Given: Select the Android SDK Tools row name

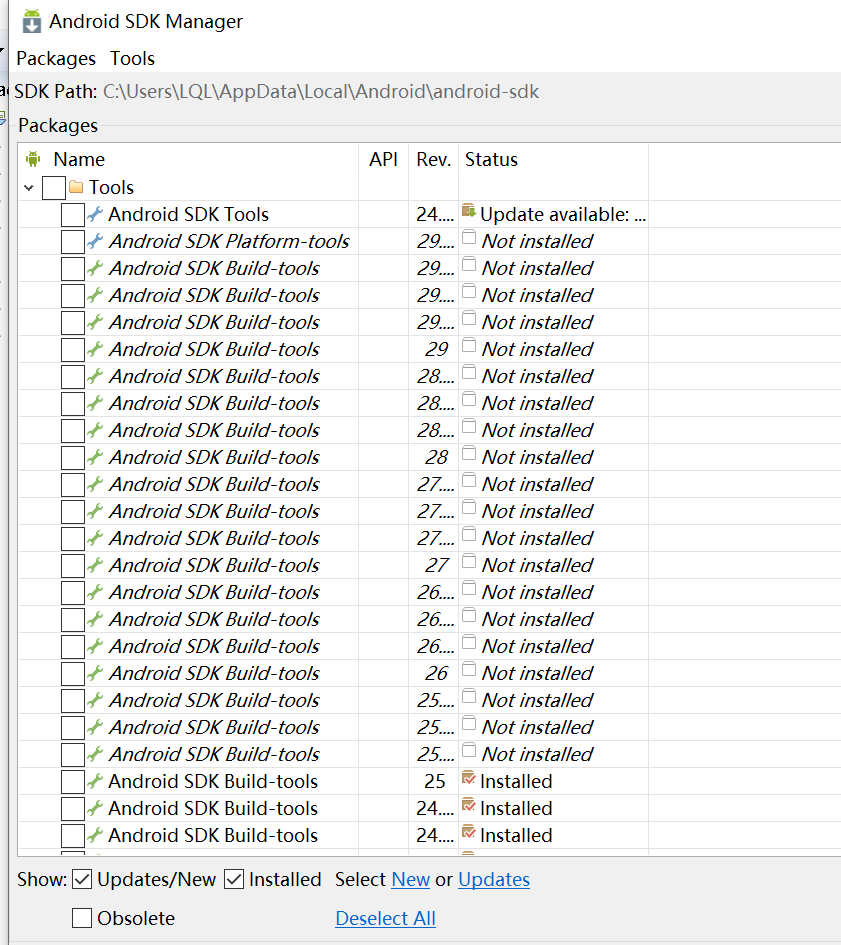Looking at the screenshot, I should pos(189,215).
